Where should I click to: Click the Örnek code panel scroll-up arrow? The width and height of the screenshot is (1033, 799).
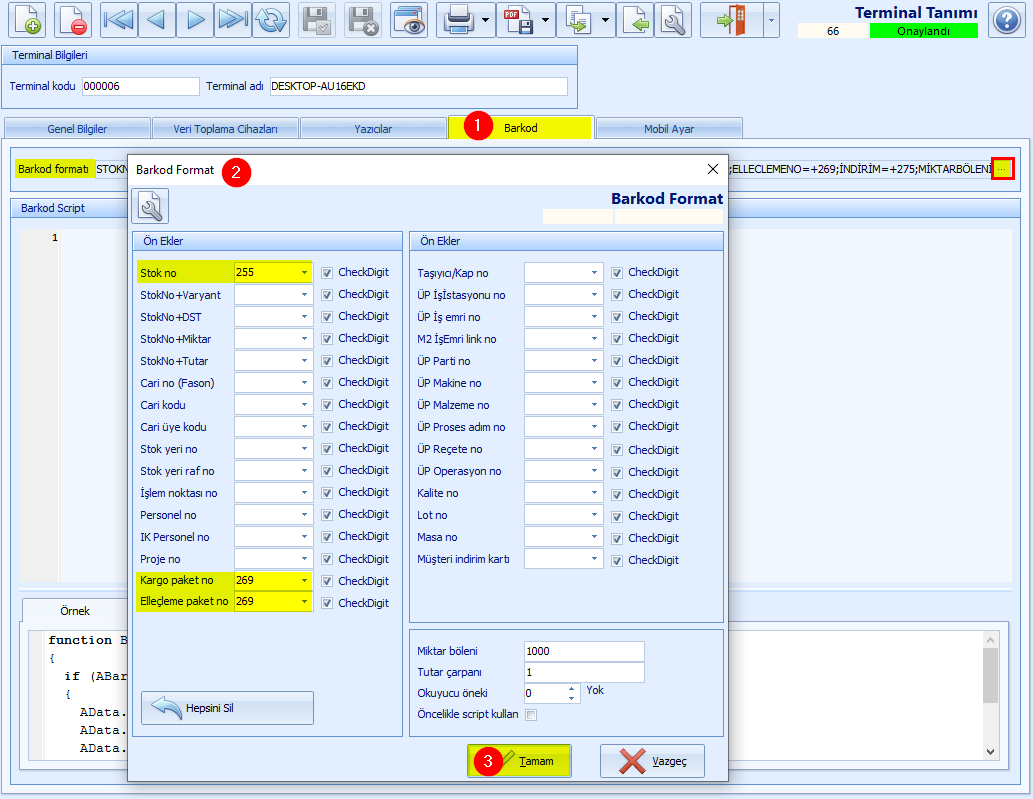point(990,640)
